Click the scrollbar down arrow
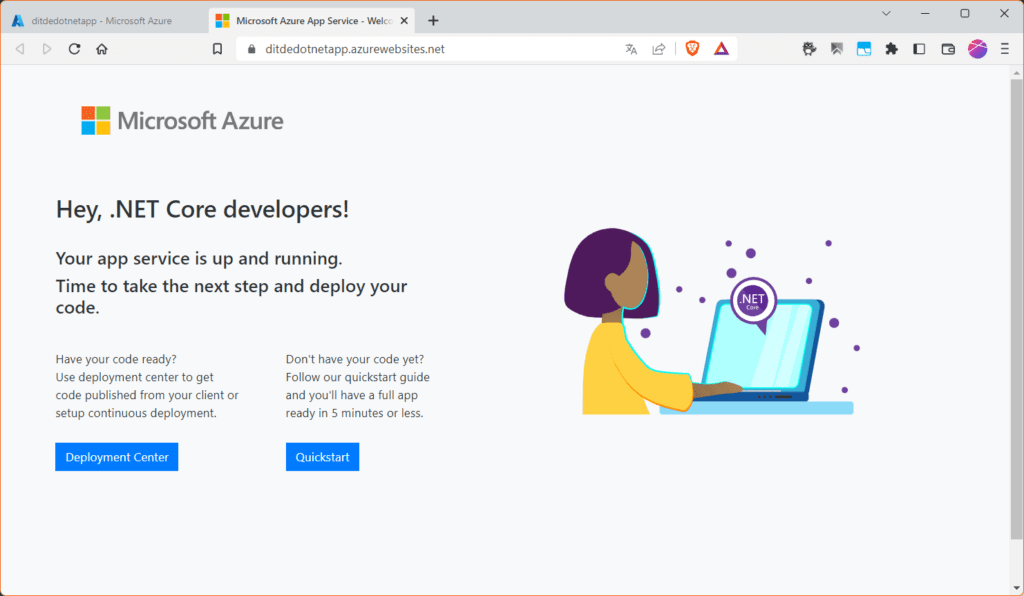Viewport: 1024px width, 596px height. click(x=1017, y=588)
